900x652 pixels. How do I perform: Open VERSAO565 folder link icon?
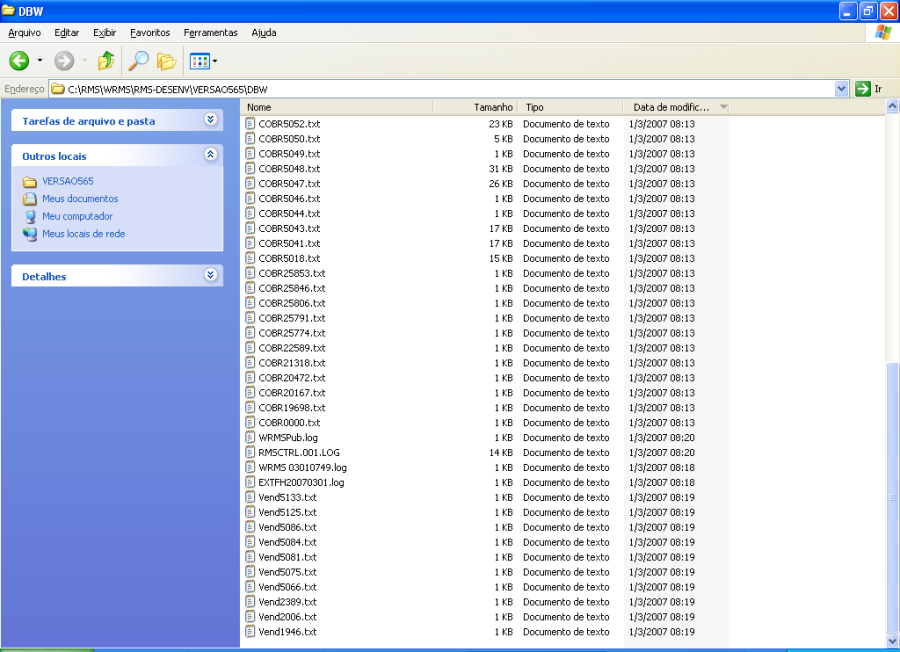pyautogui.click(x=30, y=182)
